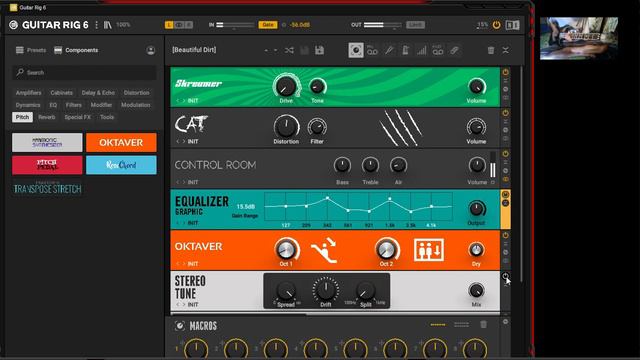Viewport: 640px width, 360px height.
Task: Open the Stereo Tune INIT preset dropdown
Action: (x=193, y=304)
